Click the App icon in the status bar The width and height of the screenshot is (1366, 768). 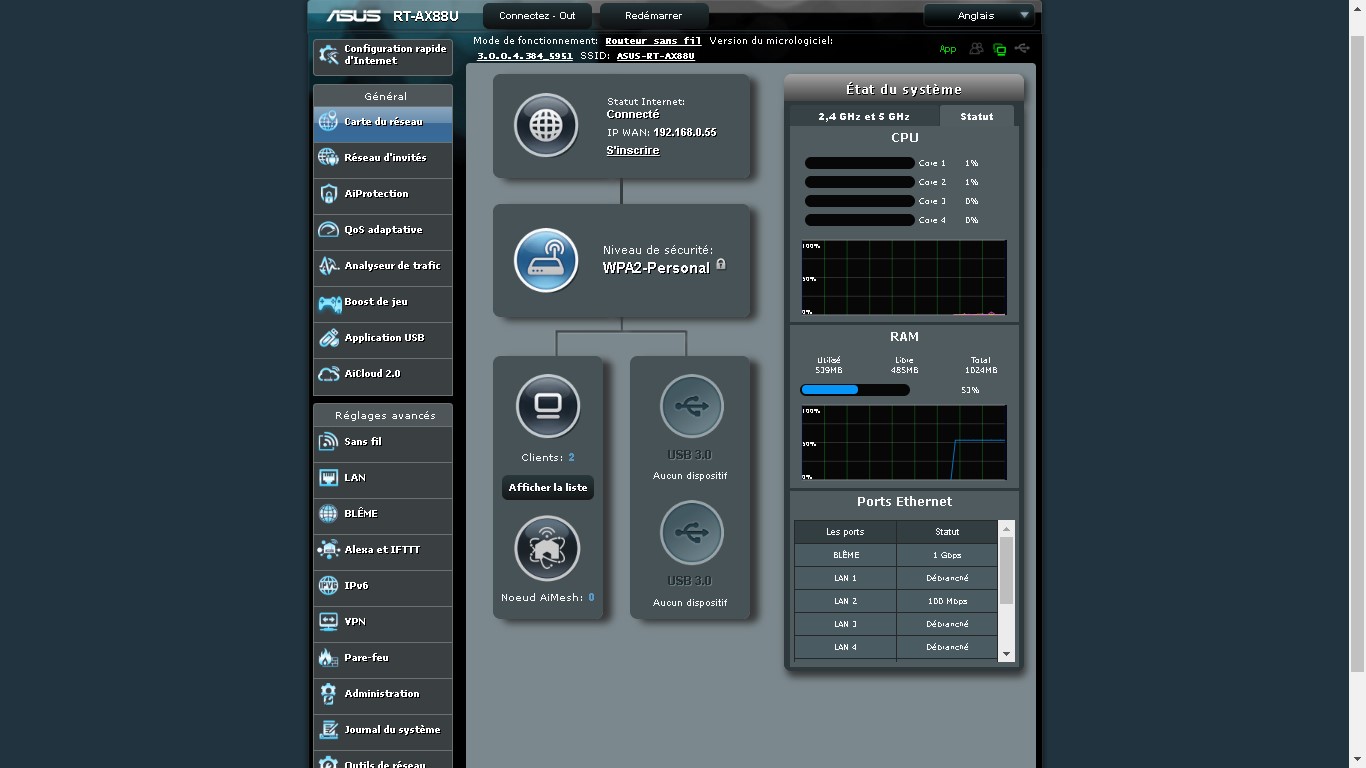point(947,49)
